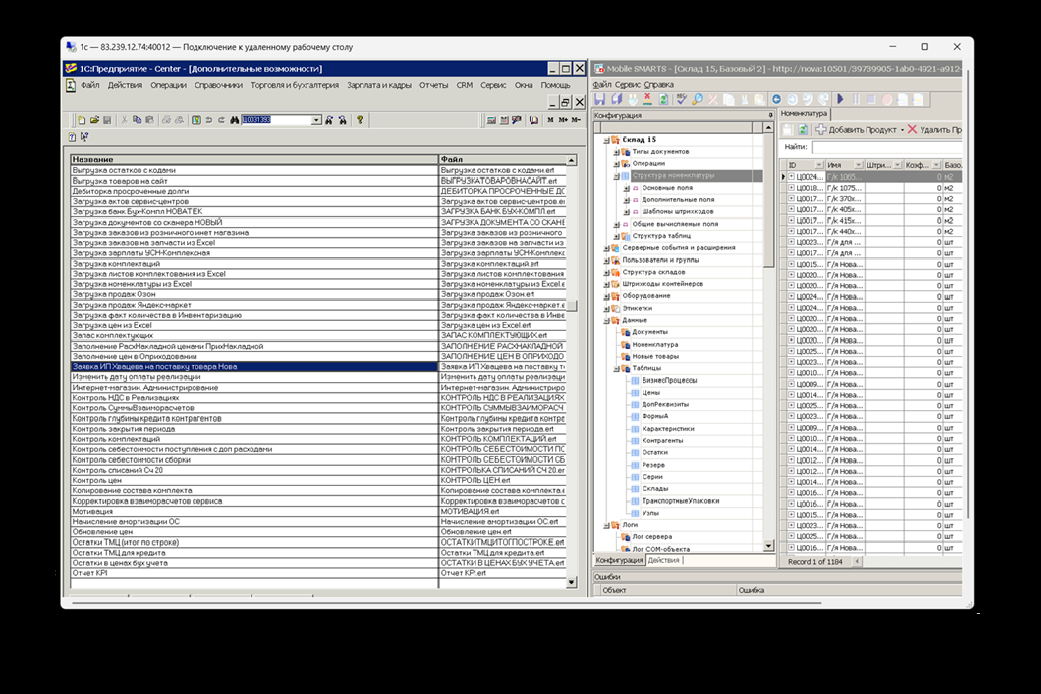This screenshot has height=694, width=1041.
Task: Click Добавить Продукт button
Action: (x=856, y=130)
